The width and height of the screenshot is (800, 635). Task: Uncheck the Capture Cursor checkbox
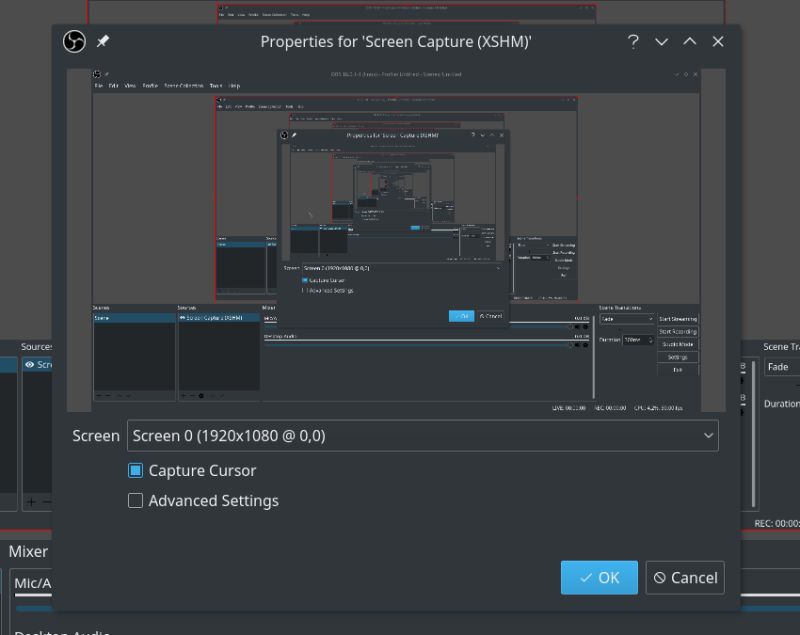click(136, 470)
